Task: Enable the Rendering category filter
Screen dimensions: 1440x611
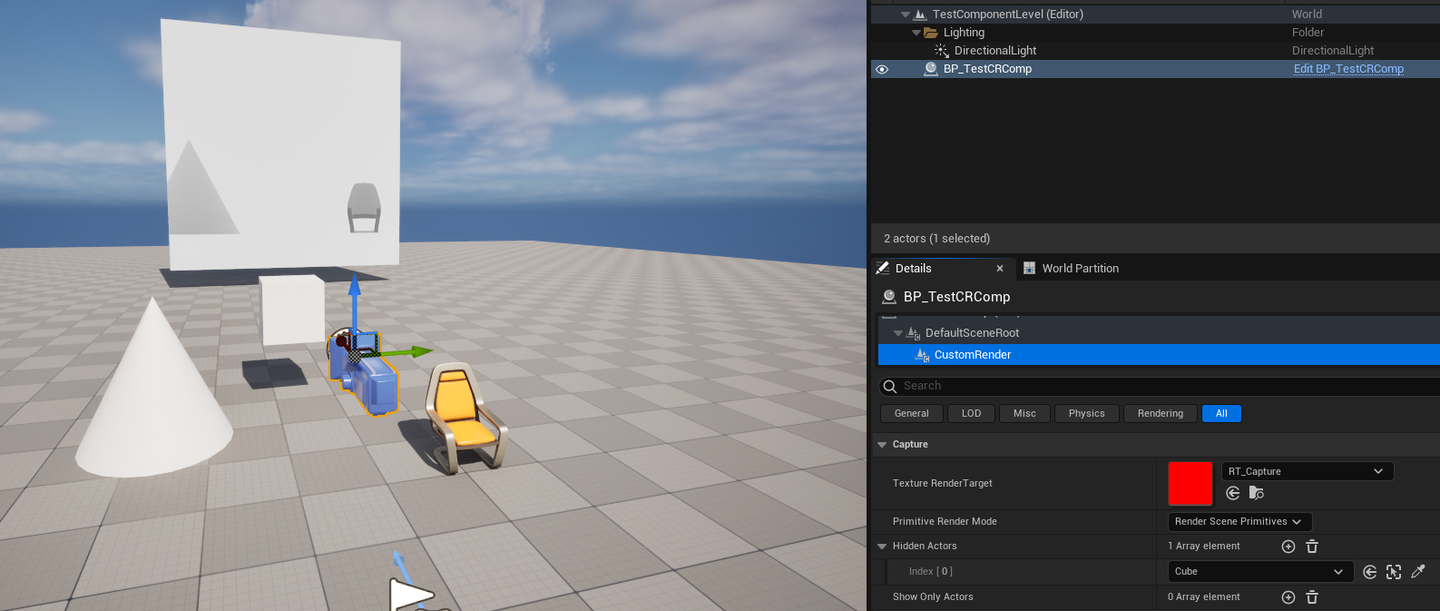Action: pos(1159,412)
